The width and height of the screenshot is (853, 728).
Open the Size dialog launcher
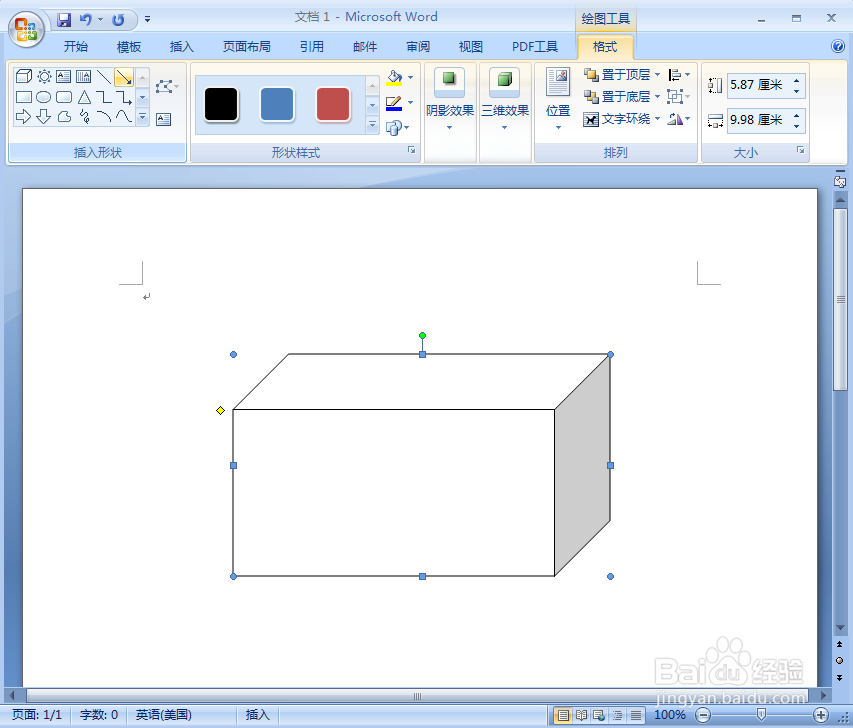click(x=800, y=150)
